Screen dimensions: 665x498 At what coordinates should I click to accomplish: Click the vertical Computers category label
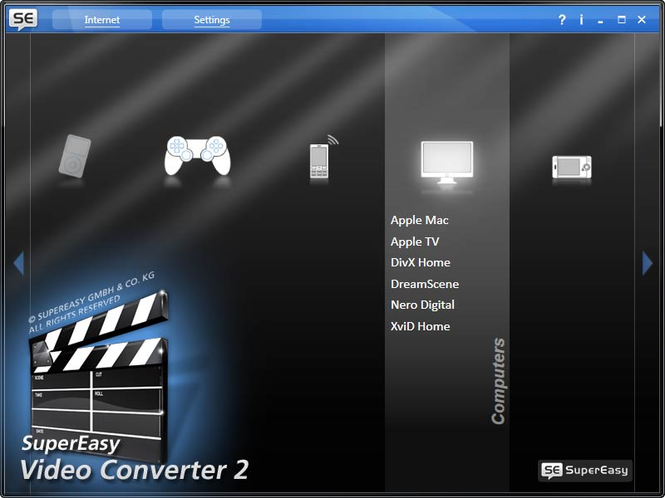click(498, 380)
